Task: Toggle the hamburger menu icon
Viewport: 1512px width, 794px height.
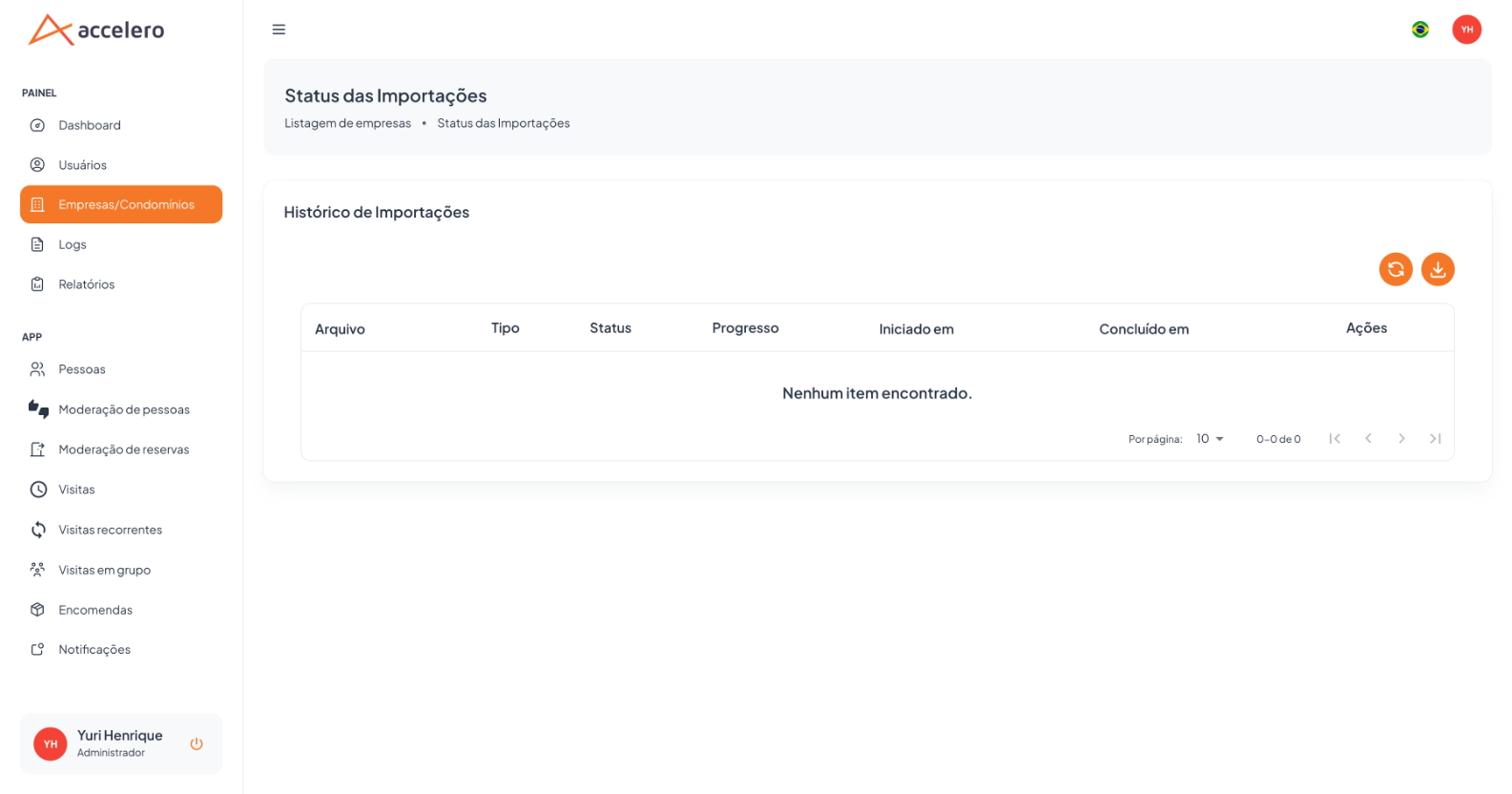Action: click(279, 30)
